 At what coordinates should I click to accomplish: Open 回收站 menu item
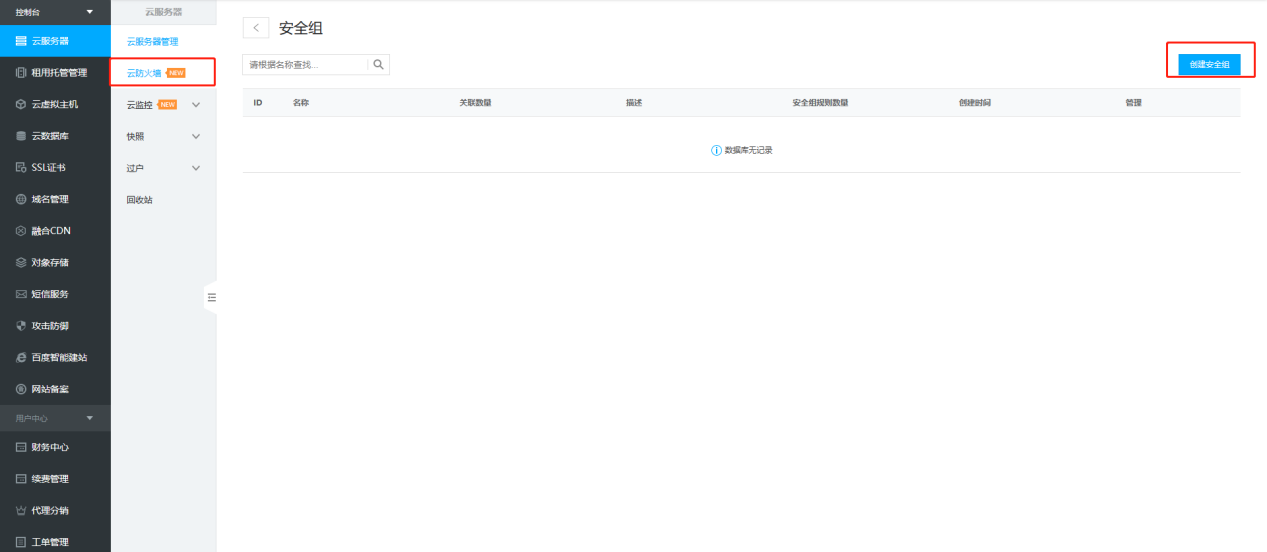tap(140, 200)
